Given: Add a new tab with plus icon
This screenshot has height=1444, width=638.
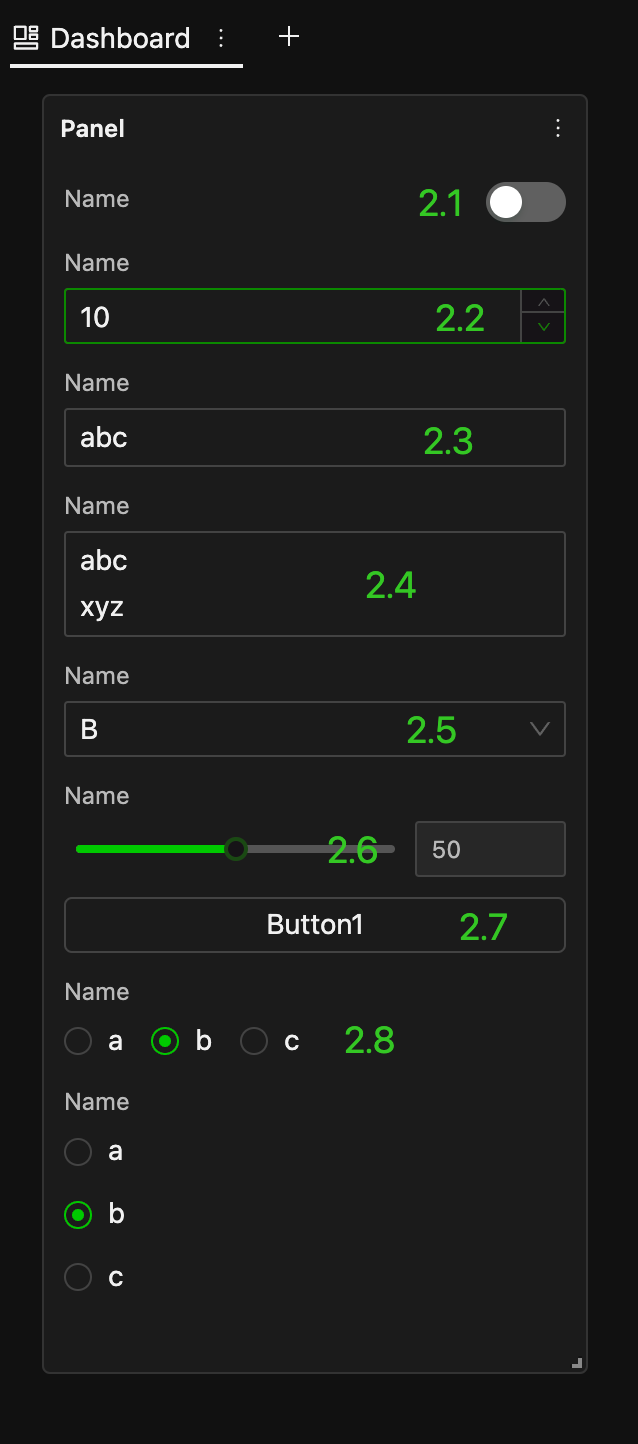Looking at the screenshot, I should pyautogui.click(x=289, y=37).
